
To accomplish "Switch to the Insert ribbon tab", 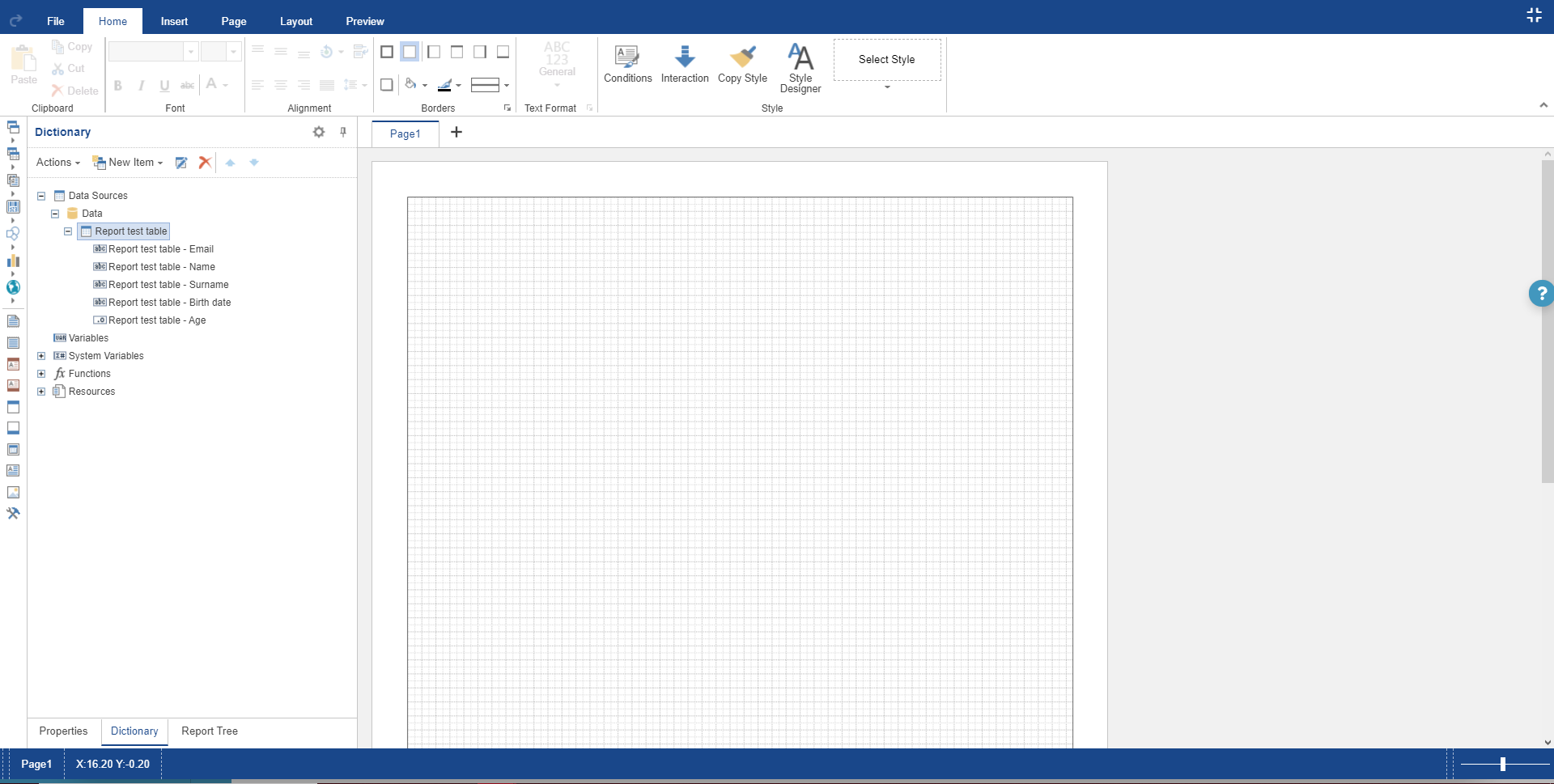I will click(174, 21).
